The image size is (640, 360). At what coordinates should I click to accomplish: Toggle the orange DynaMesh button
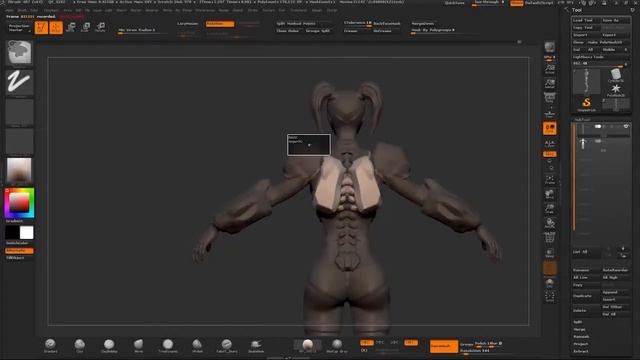[x=444, y=346]
